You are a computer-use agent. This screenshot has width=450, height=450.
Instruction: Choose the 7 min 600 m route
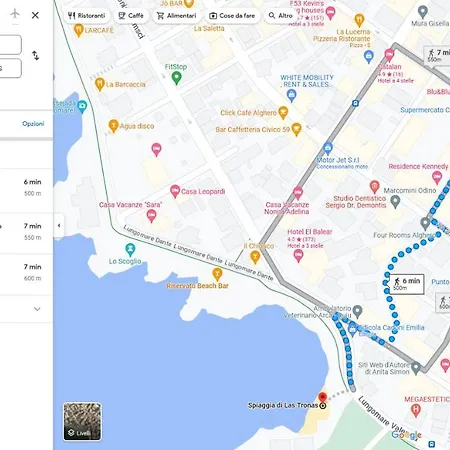tap(26, 273)
